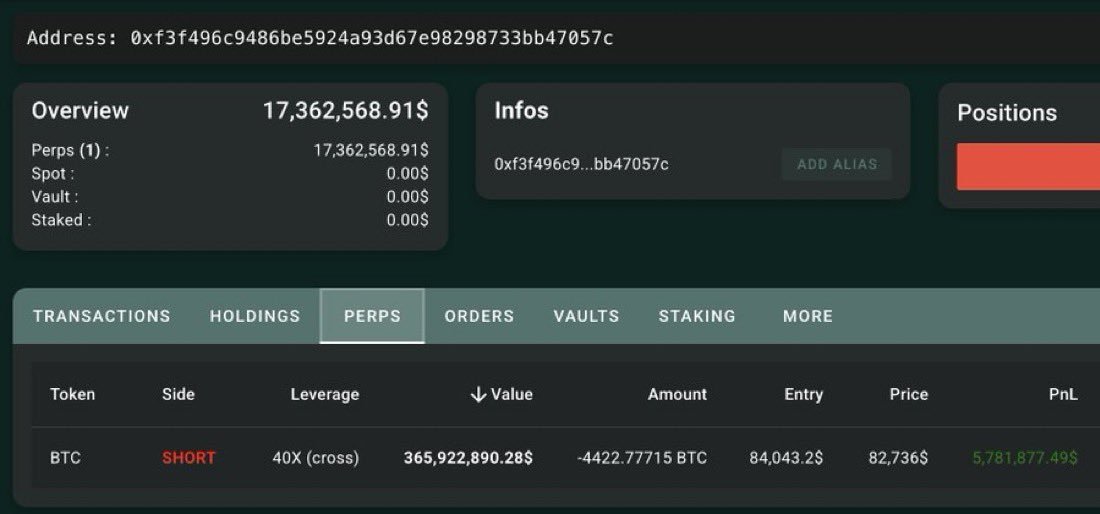The width and height of the screenshot is (1100, 514).
Task: Open the STAKING tab
Action: 697,316
